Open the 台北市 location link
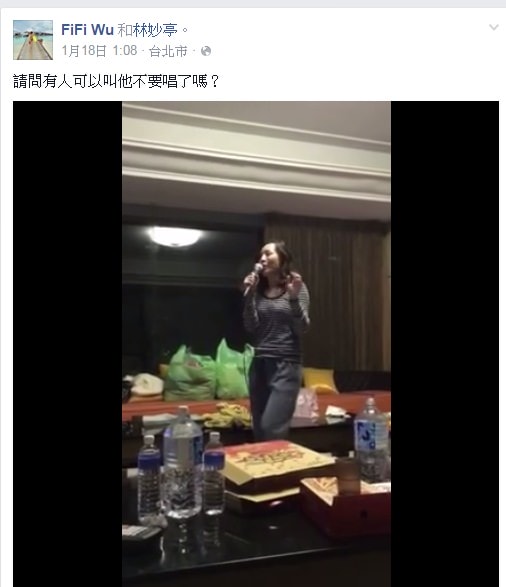The image size is (506, 587). [x=168, y=51]
